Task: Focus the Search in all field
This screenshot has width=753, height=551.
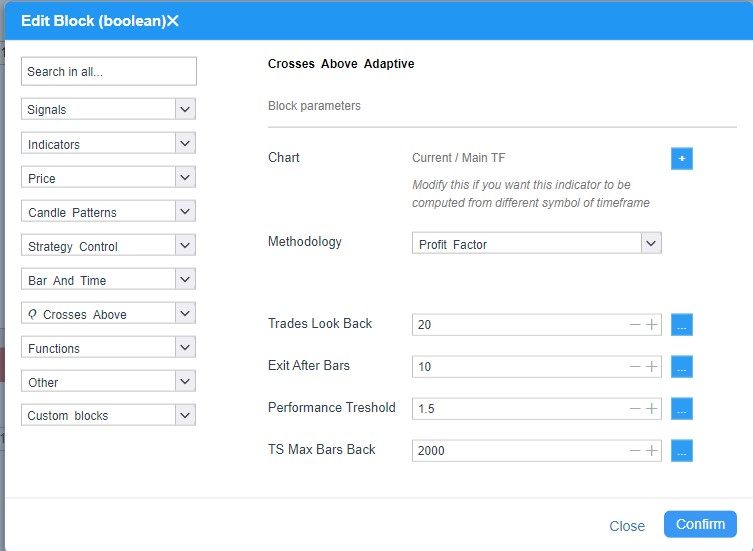Action: [109, 71]
